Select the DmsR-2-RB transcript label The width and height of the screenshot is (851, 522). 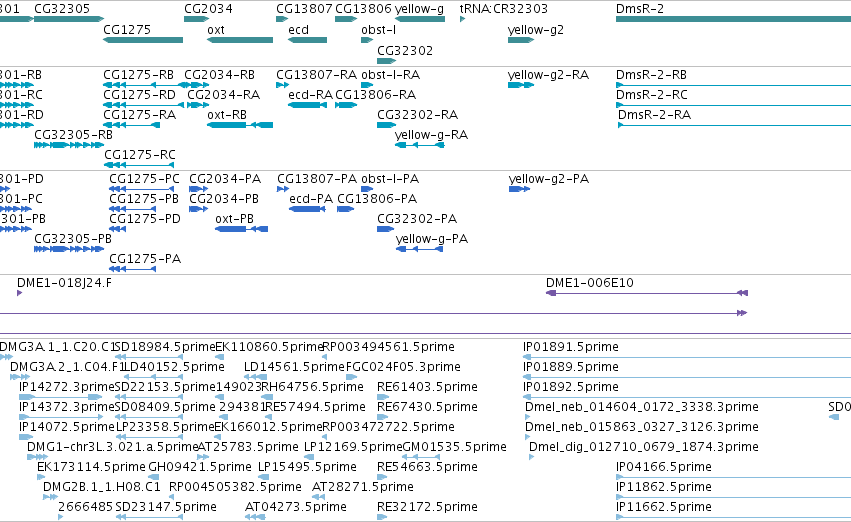tap(651, 74)
